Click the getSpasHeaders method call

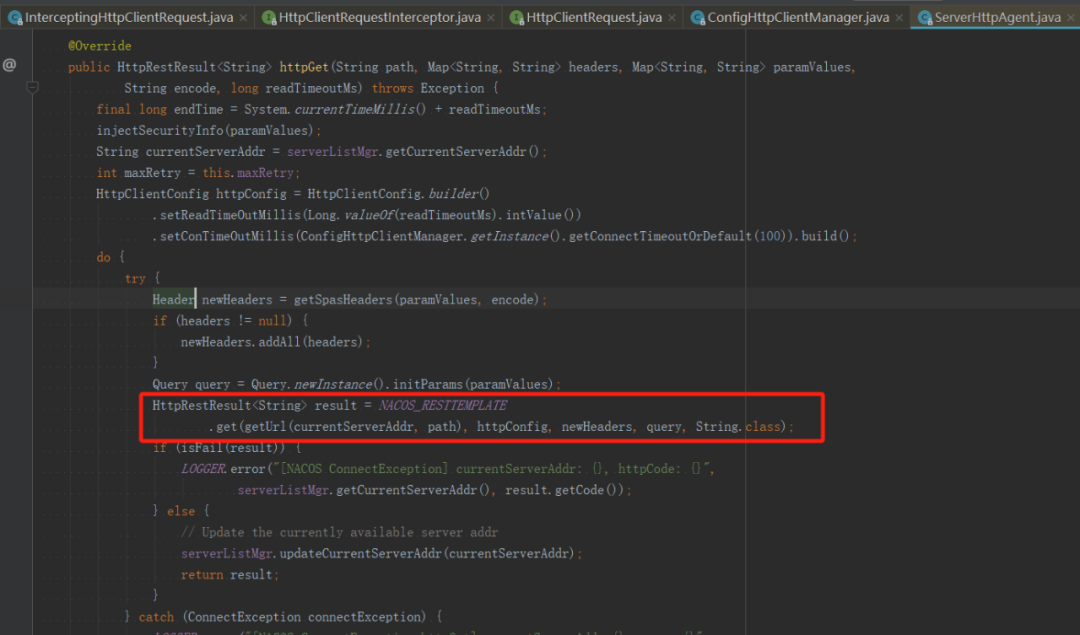tap(343, 300)
